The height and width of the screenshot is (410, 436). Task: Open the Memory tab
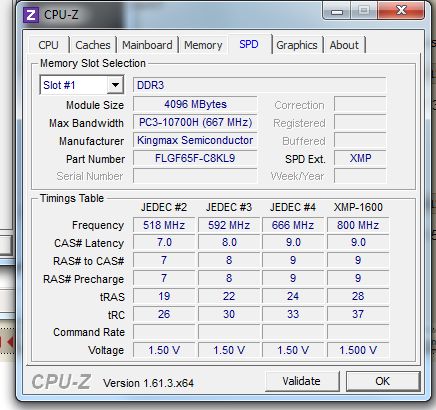tap(203, 45)
